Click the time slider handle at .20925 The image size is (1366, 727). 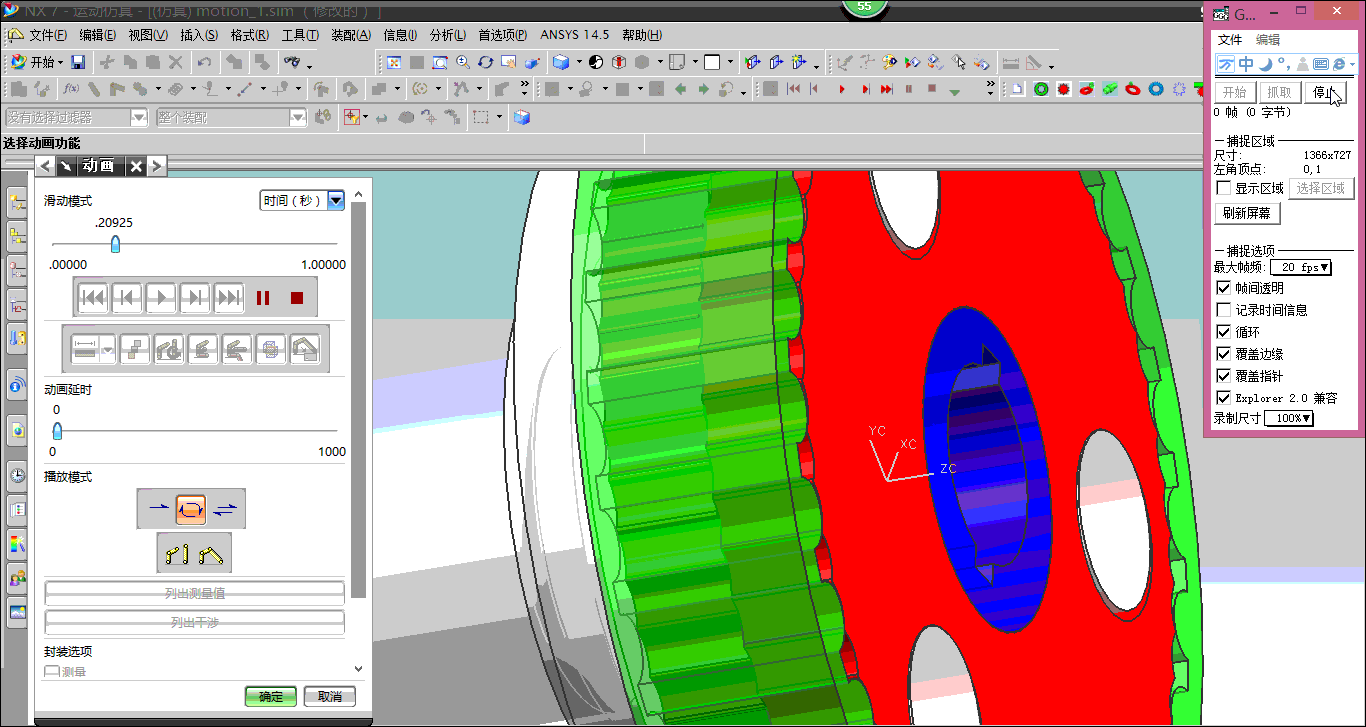click(x=115, y=244)
